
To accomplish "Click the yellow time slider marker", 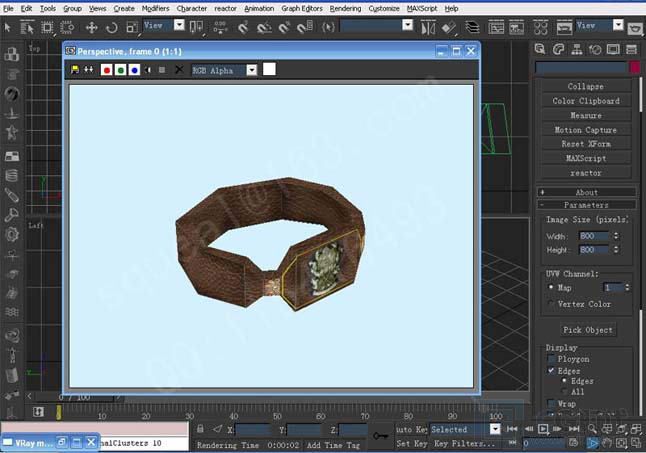I will [59, 412].
